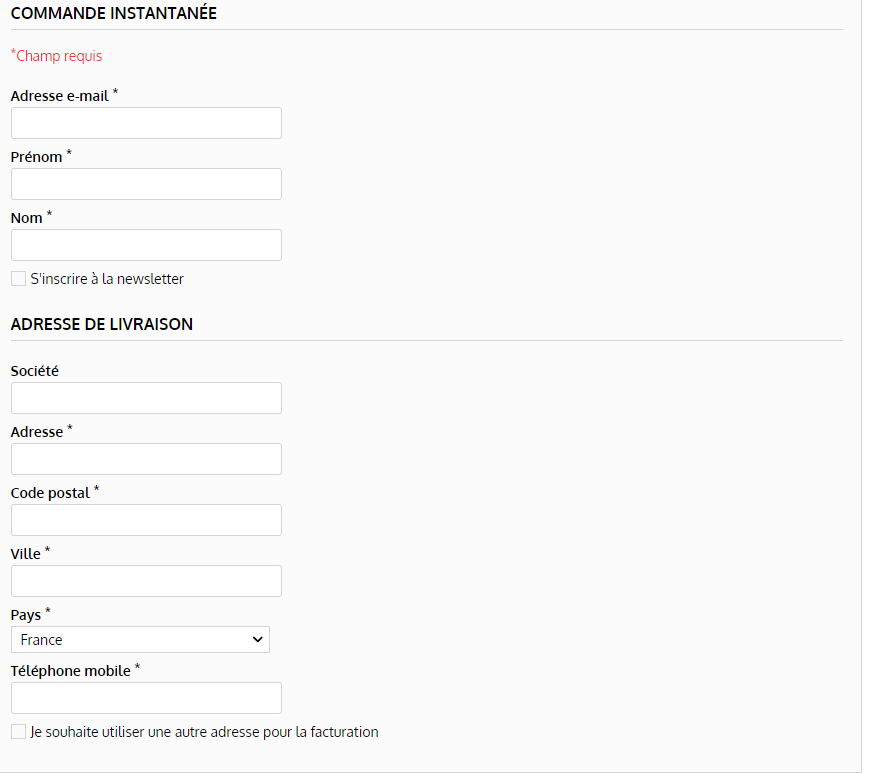Click the 'Pays' label above dropdown
The height and width of the screenshot is (774, 874).
click(26, 615)
